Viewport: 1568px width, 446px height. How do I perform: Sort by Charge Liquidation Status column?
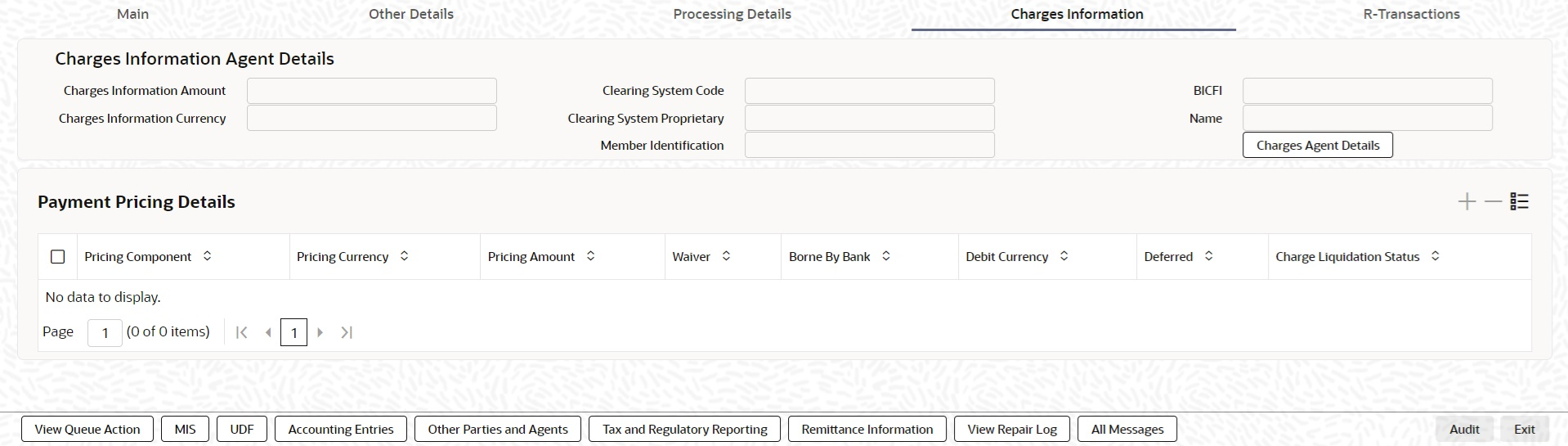(1436, 256)
